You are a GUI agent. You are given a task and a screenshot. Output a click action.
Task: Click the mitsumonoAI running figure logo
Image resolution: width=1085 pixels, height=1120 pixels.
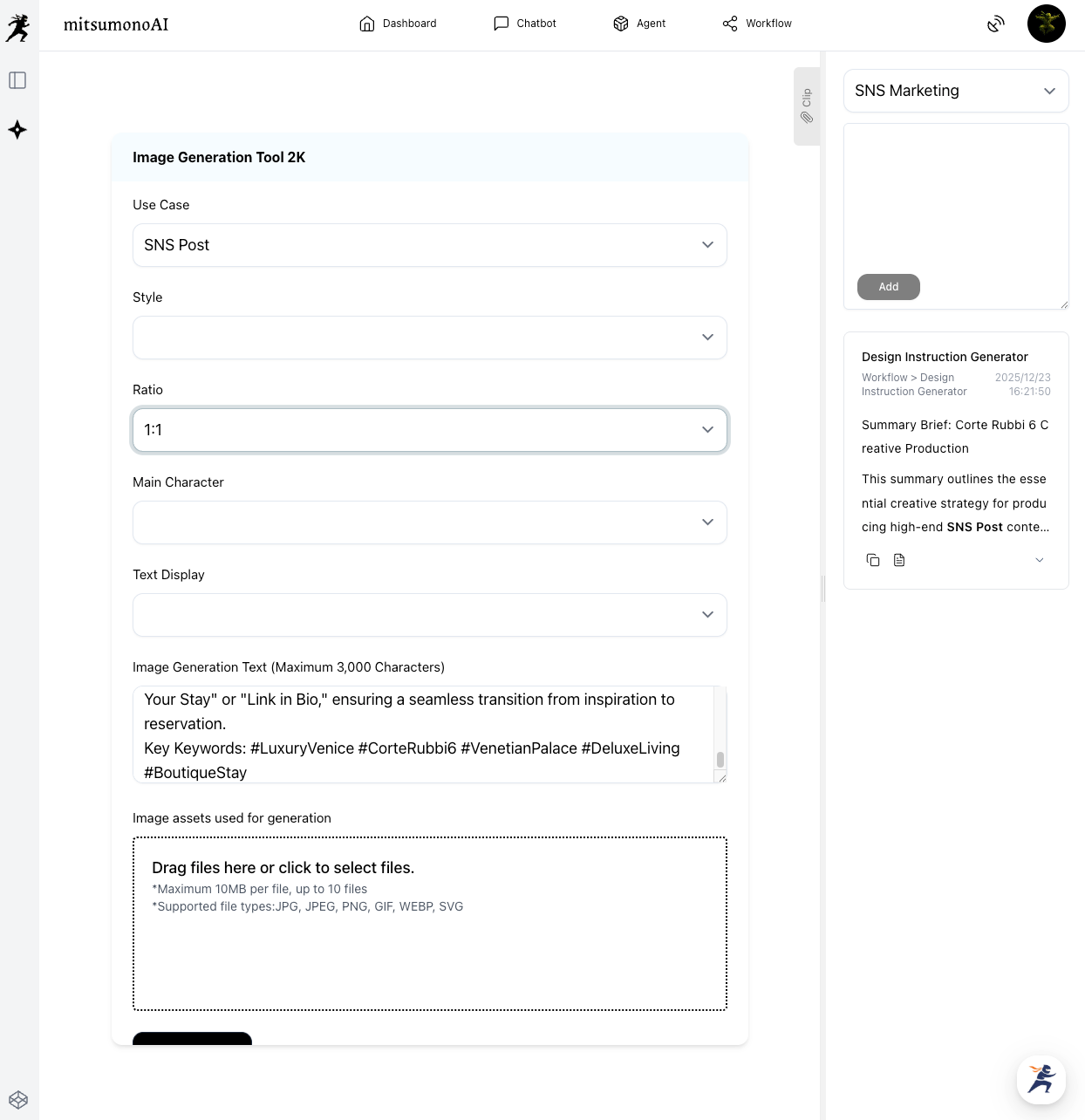coord(18,27)
